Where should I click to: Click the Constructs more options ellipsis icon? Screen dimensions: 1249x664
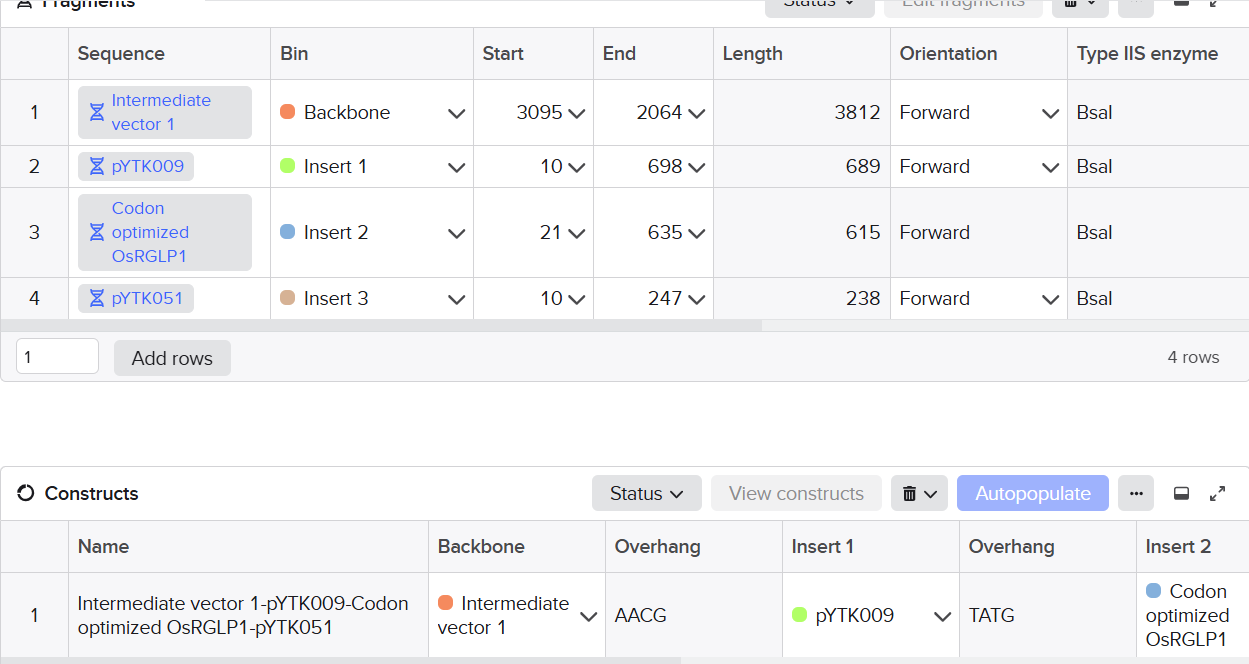(x=1136, y=493)
